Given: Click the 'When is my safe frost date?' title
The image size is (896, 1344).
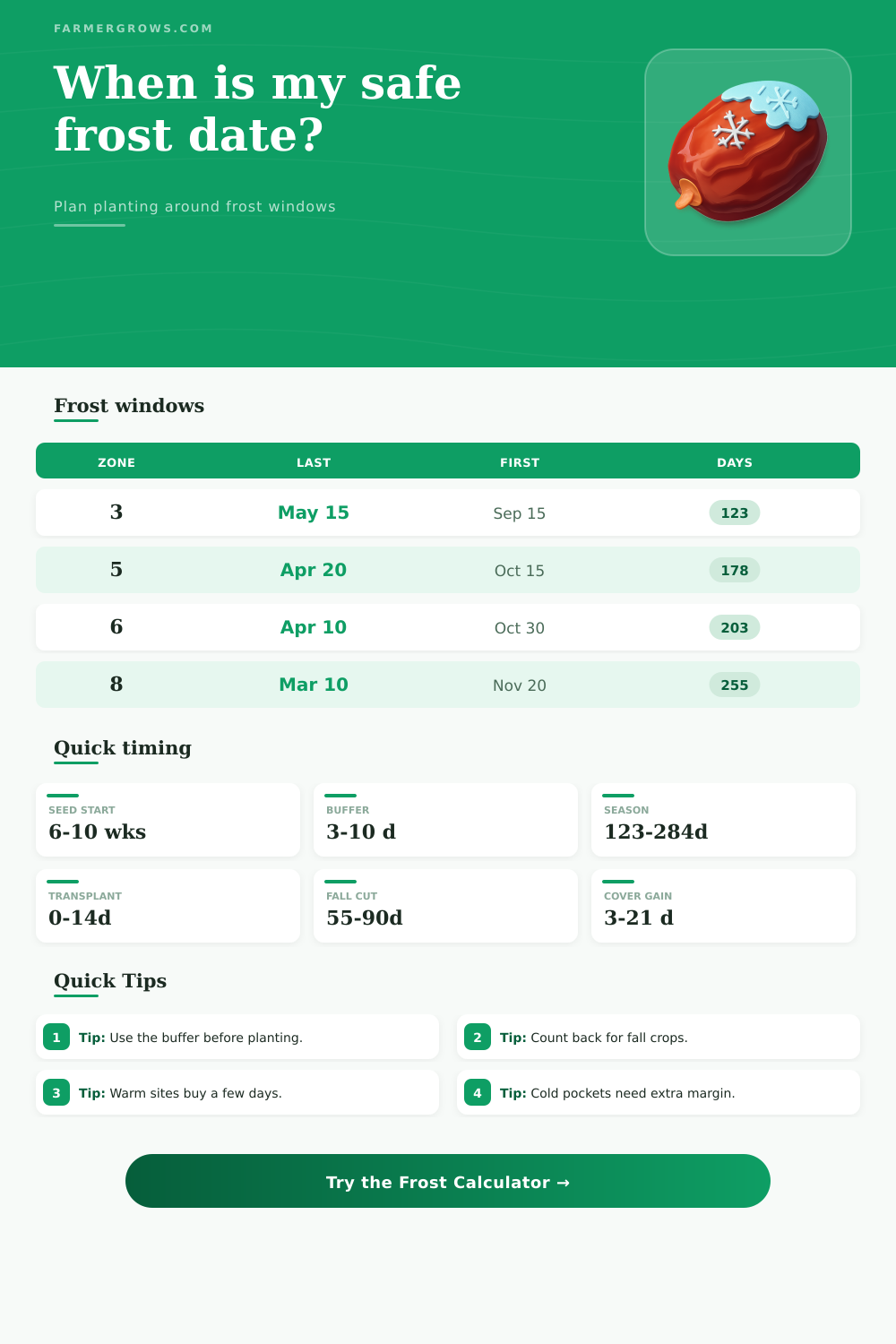Looking at the screenshot, I should (x=258, y=108).
